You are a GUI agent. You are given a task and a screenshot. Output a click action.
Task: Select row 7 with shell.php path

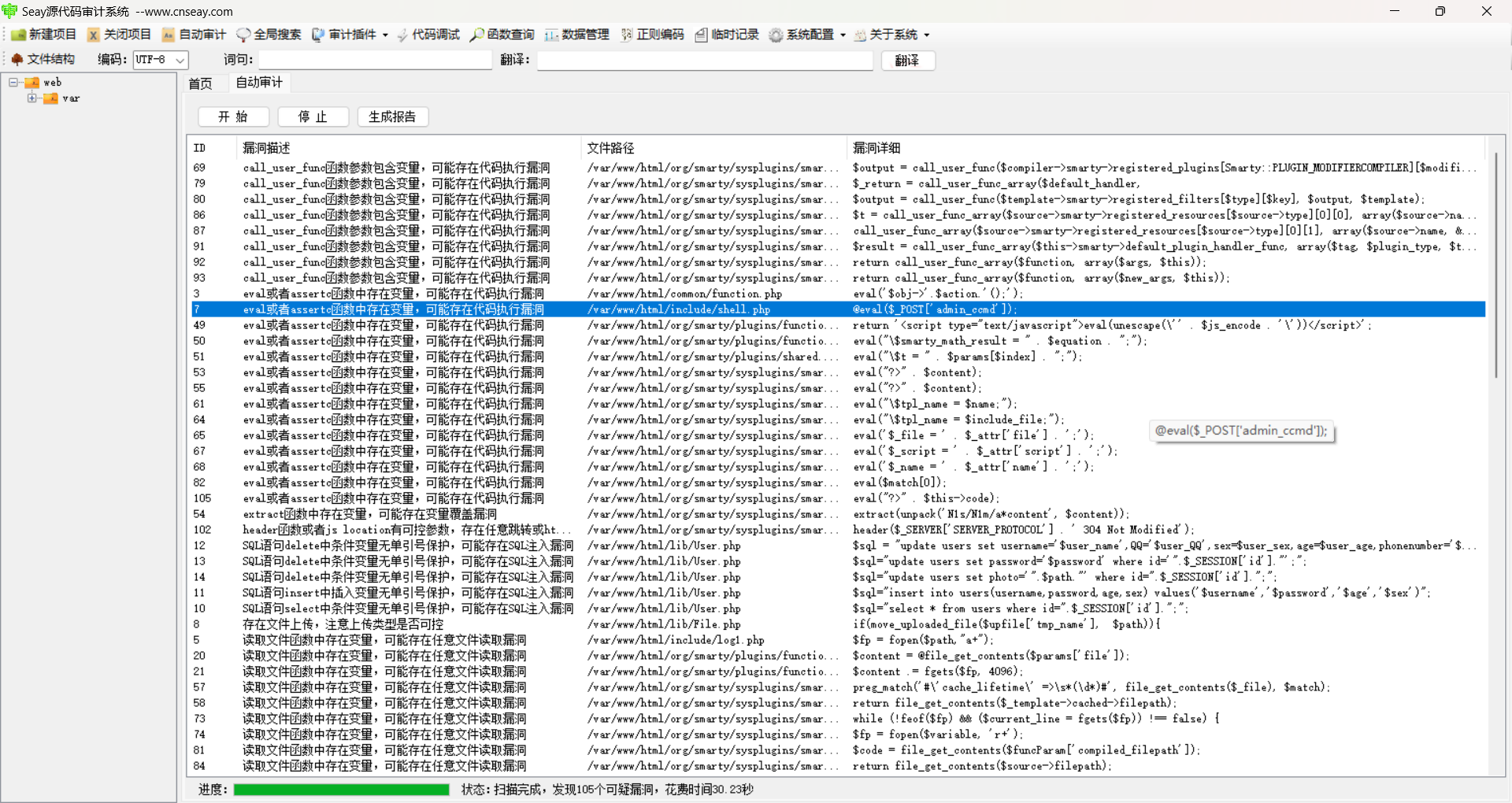pos(838,309)
